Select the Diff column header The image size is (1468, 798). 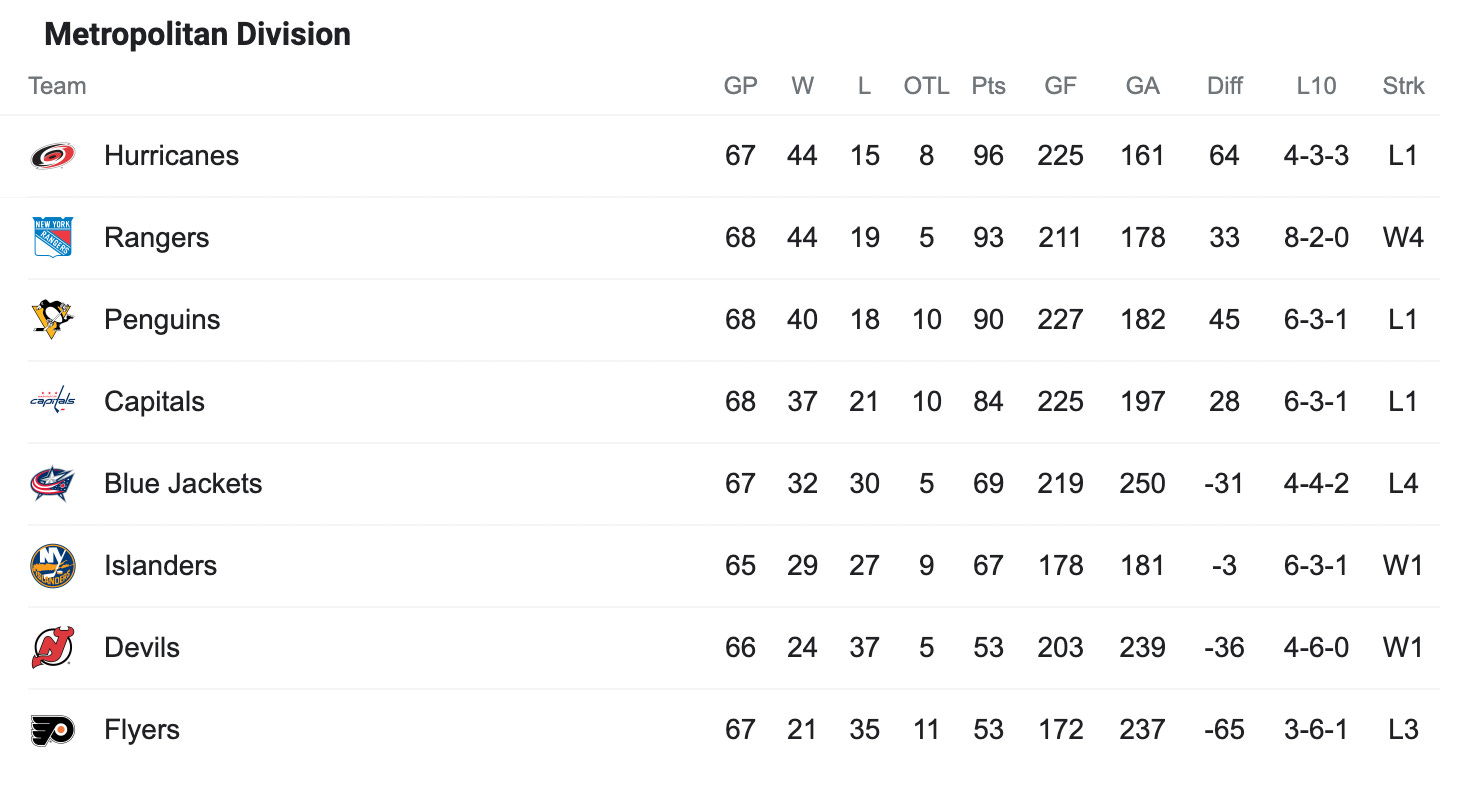1224,86
